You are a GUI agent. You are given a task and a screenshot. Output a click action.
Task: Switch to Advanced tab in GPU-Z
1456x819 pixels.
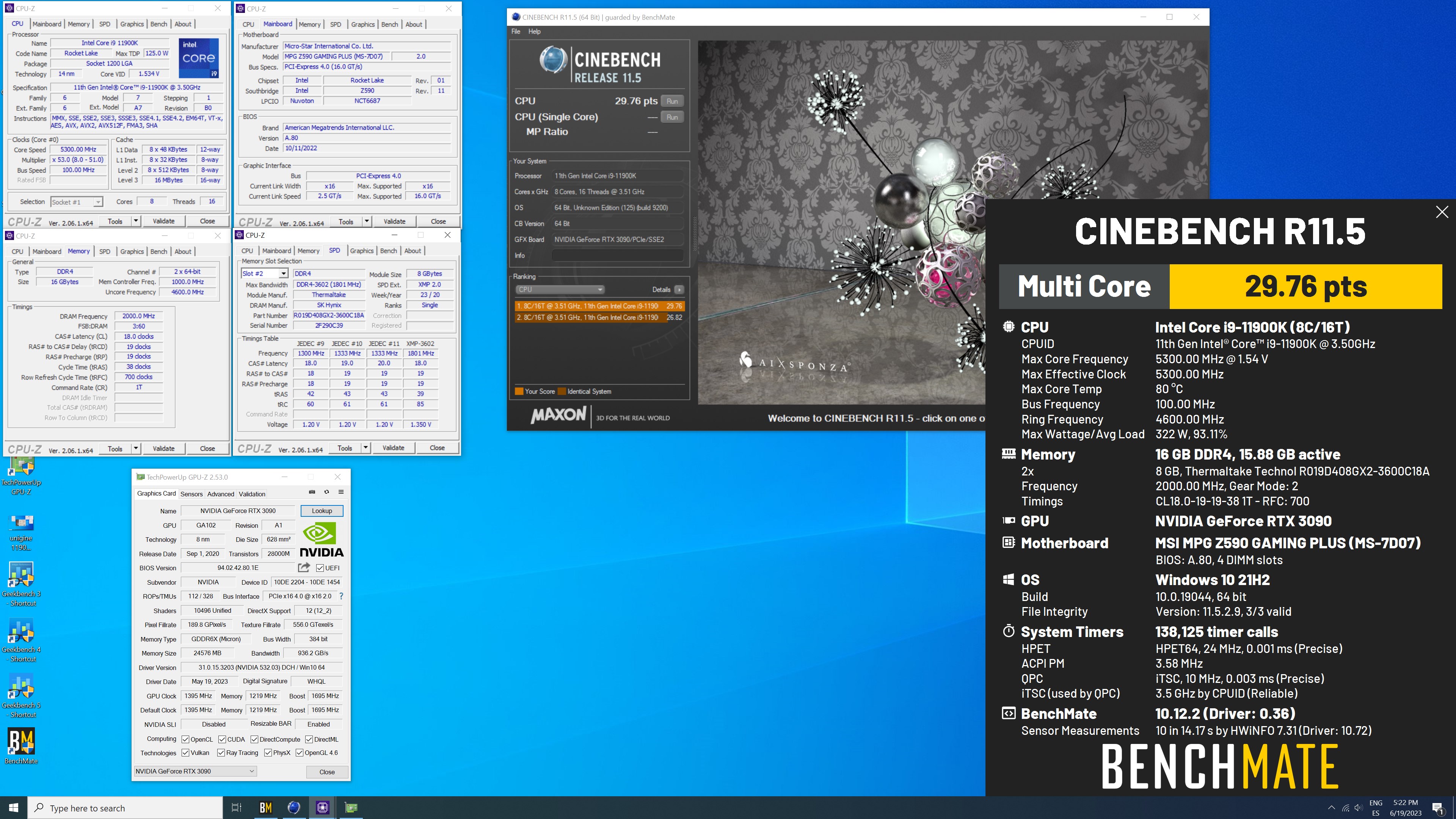220,494
